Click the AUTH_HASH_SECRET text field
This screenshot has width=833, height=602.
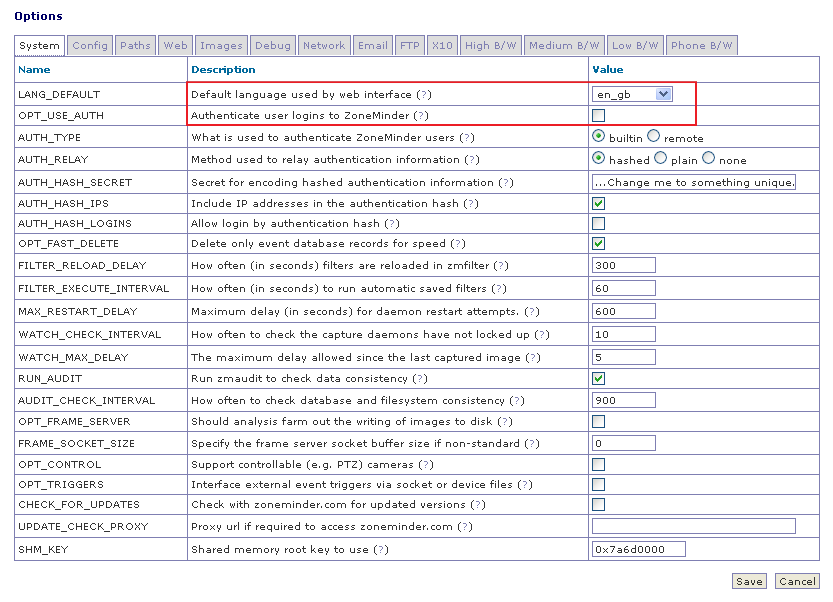pos(694,182)
